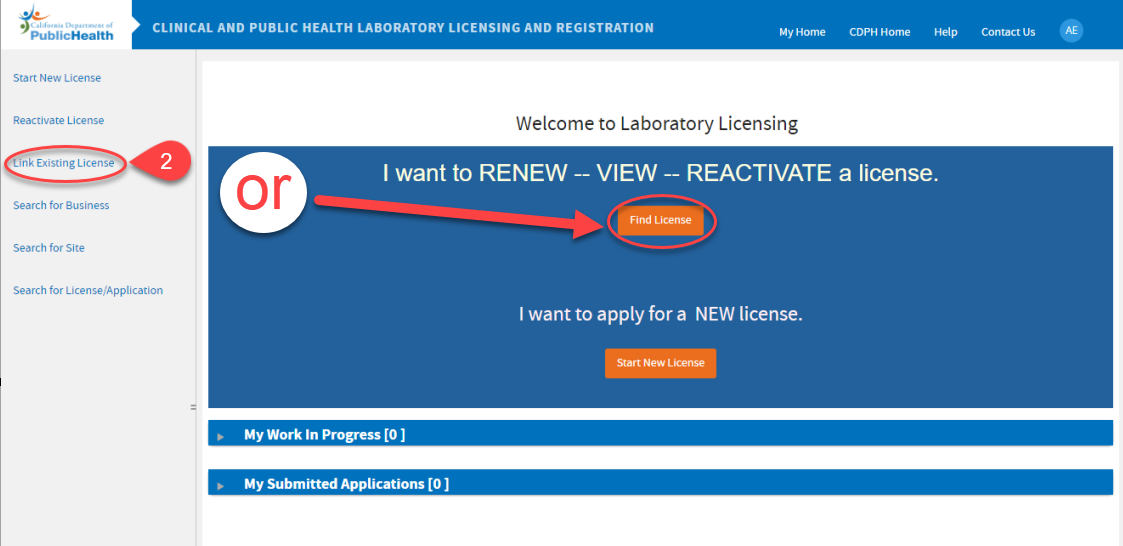The height and width of the screenshot is (546, 1123).
Task: Go to My Home in the header
Action: click(802, 32)
